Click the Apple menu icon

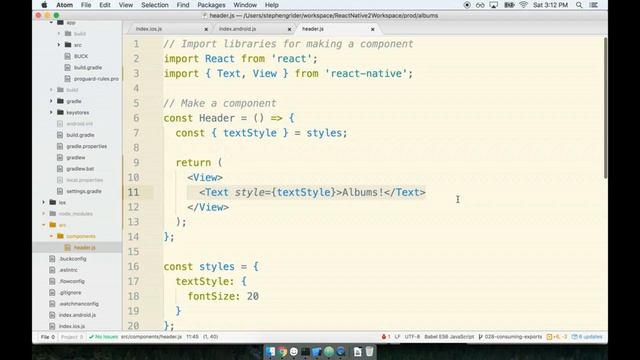tap(44, 5)
